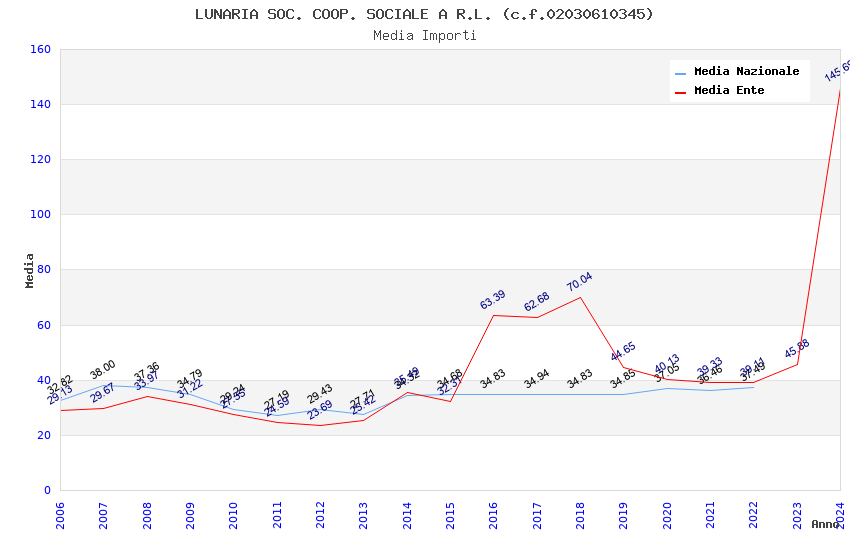Viewport: 850px width, 550px height.
Task: Click the Media Importi subtitle
Action: pyautogui.click(x=424, y=36)
